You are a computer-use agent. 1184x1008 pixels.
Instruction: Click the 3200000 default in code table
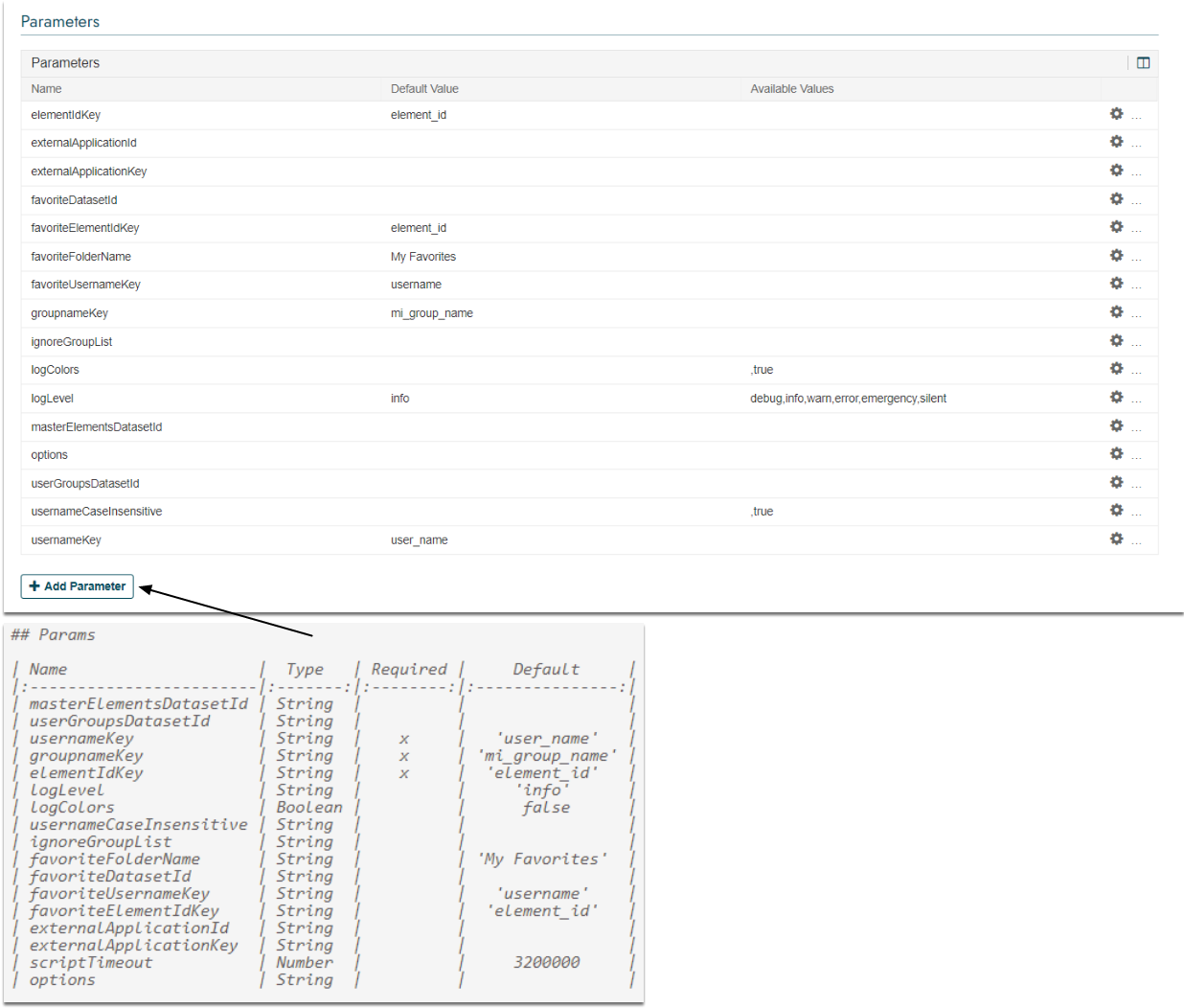click(546, 963)
